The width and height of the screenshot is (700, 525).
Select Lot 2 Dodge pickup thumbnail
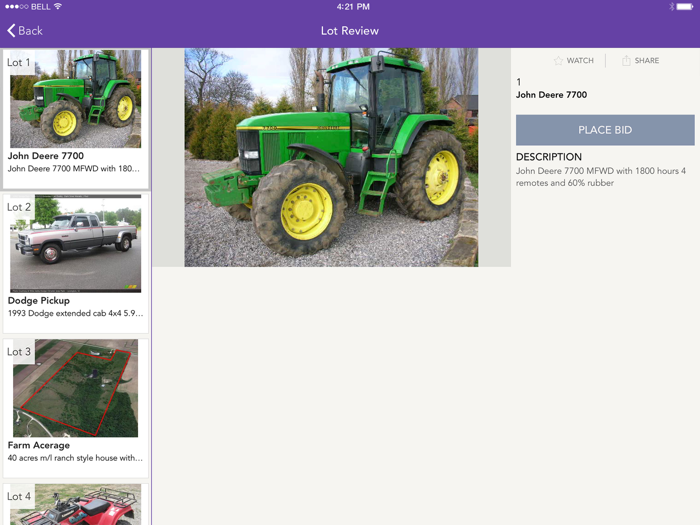coord(75,243)
